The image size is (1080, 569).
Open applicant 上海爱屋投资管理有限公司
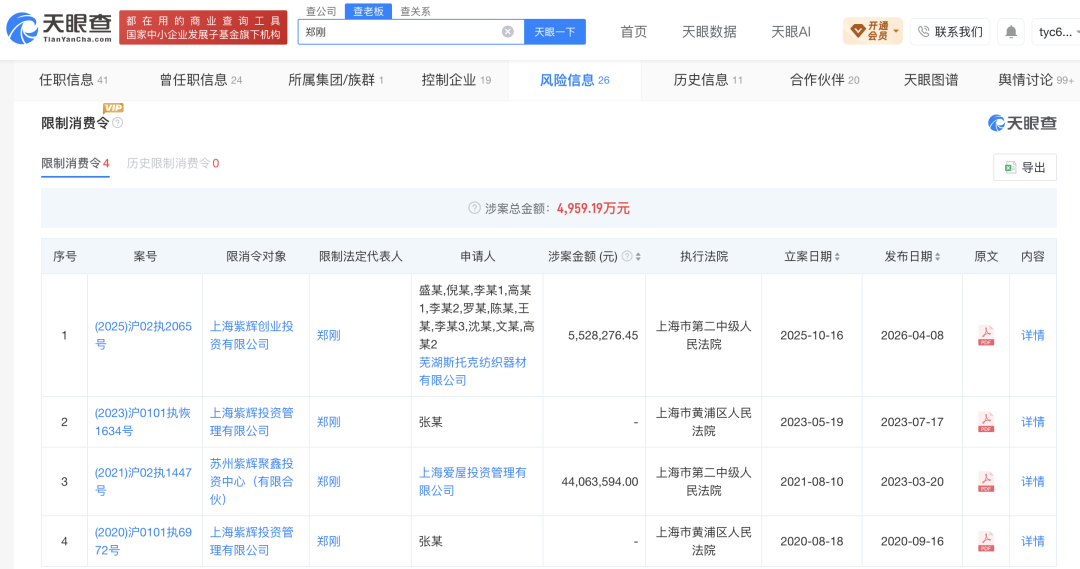(472, 482)
